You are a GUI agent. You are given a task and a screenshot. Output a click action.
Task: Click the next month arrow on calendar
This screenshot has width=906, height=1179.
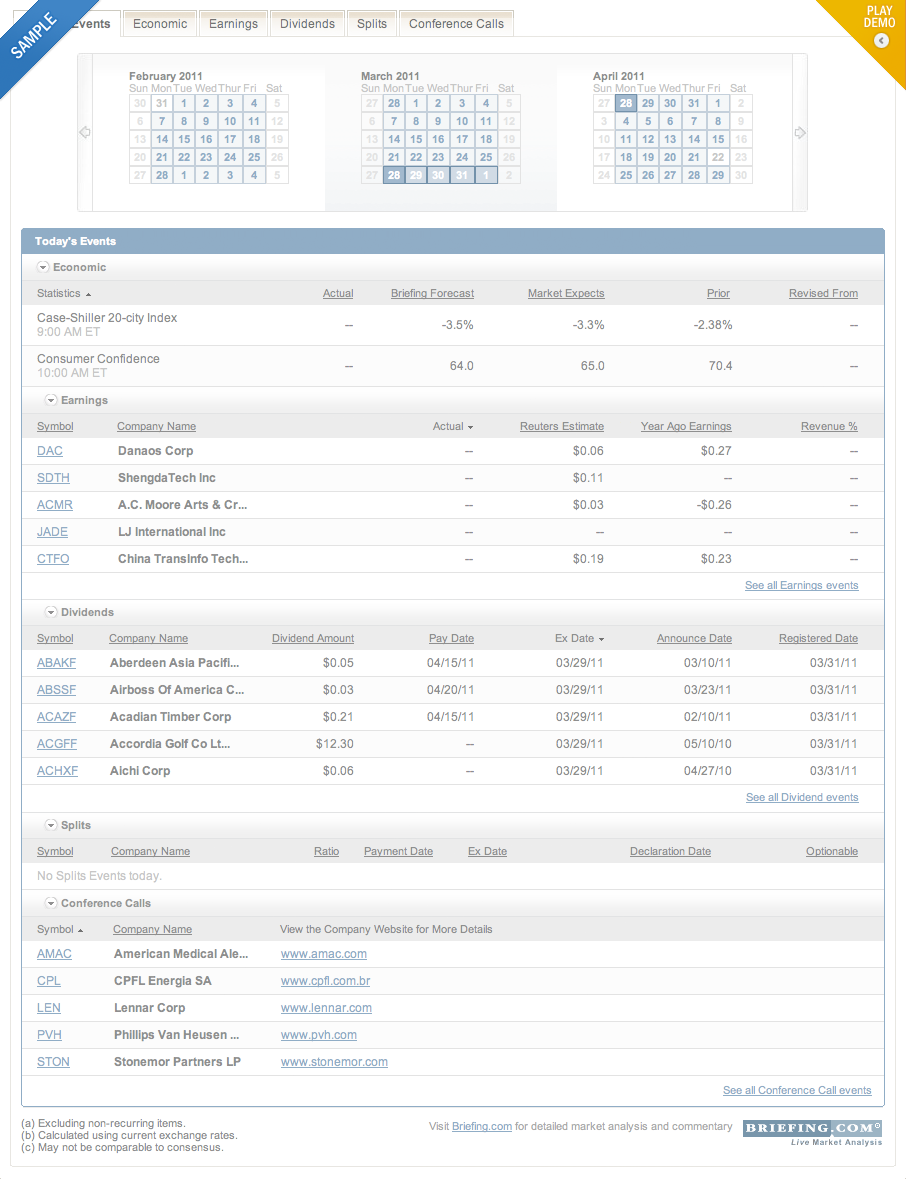(x=800, y=132)
